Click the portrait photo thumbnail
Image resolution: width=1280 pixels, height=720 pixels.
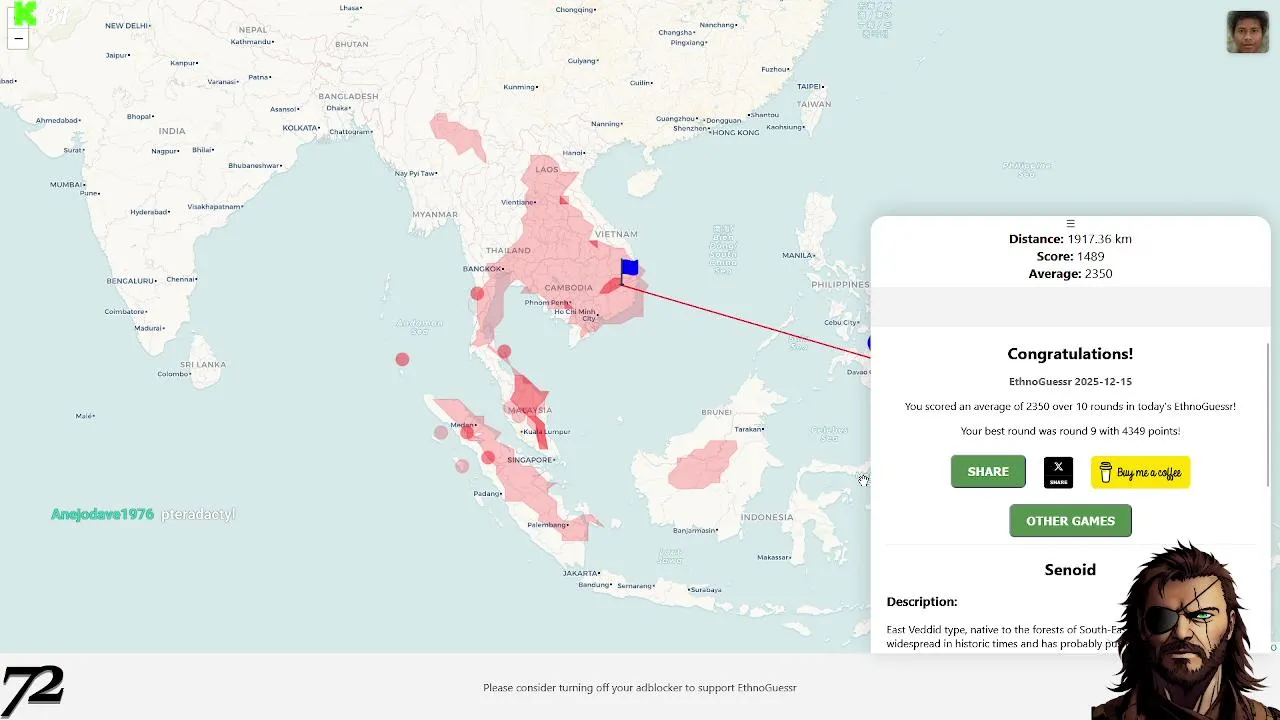[1247, 32]
